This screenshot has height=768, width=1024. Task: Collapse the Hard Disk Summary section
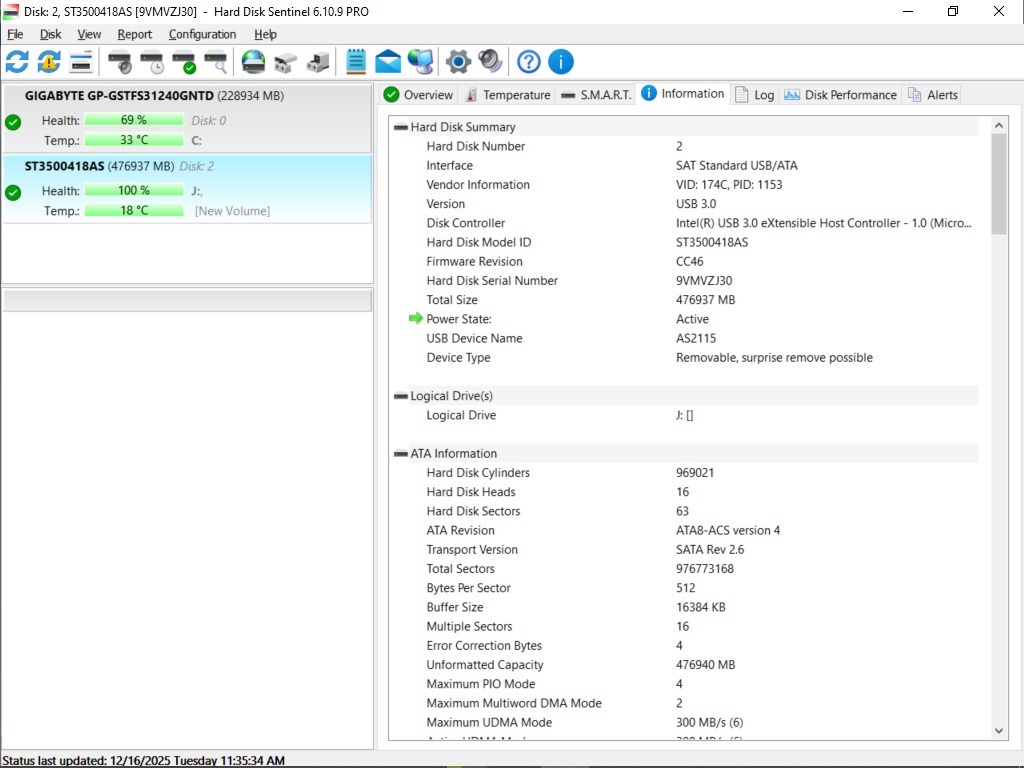tap(401, 127)
